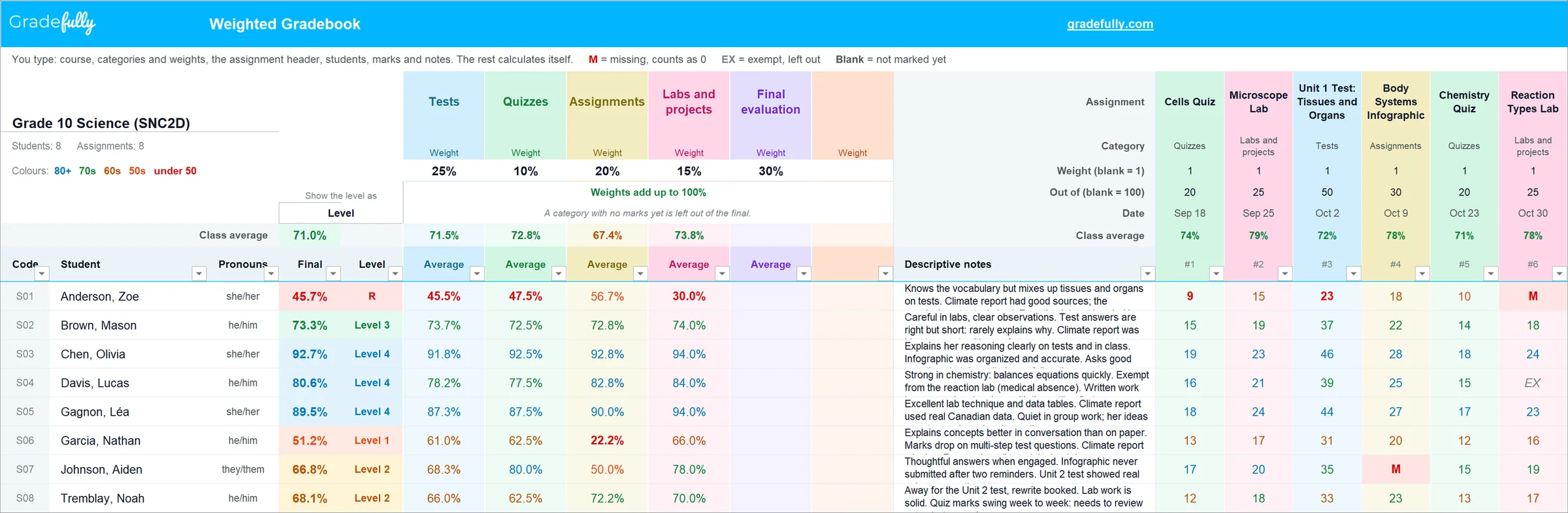Viewport: 1568px width, 513px height.
Task: Select Davis's EX mark in Reaction Types Lab
Action: pyautogui.click(x=1533, y=383)
